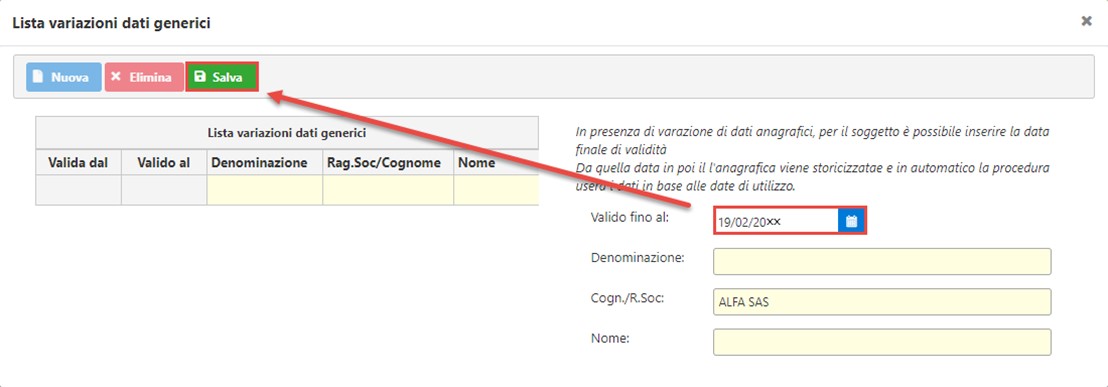Click the Denominazione column header in table
The image size is (1108, 387).
(x=265, y=163)
